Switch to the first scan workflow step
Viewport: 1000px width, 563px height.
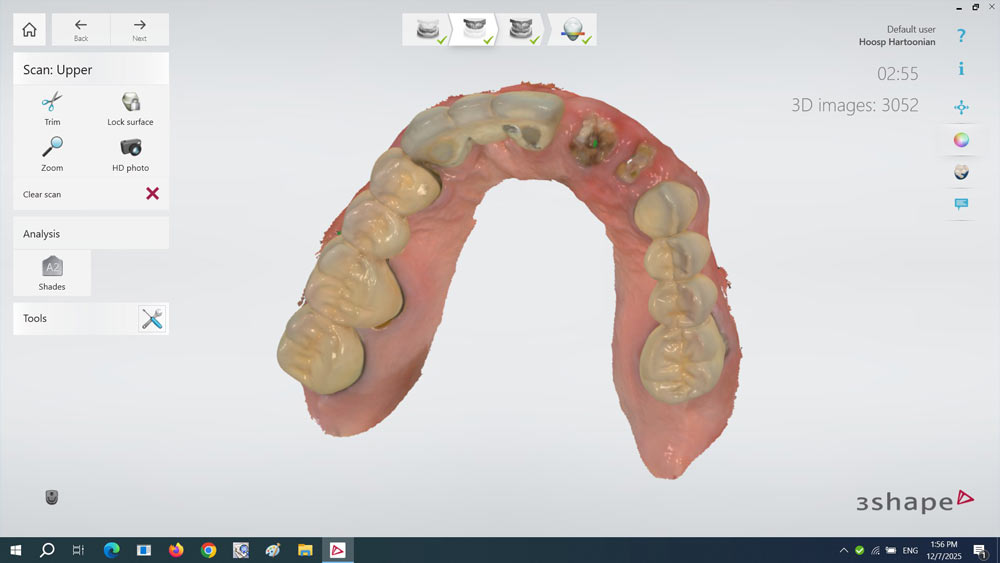tap(427, 30)
